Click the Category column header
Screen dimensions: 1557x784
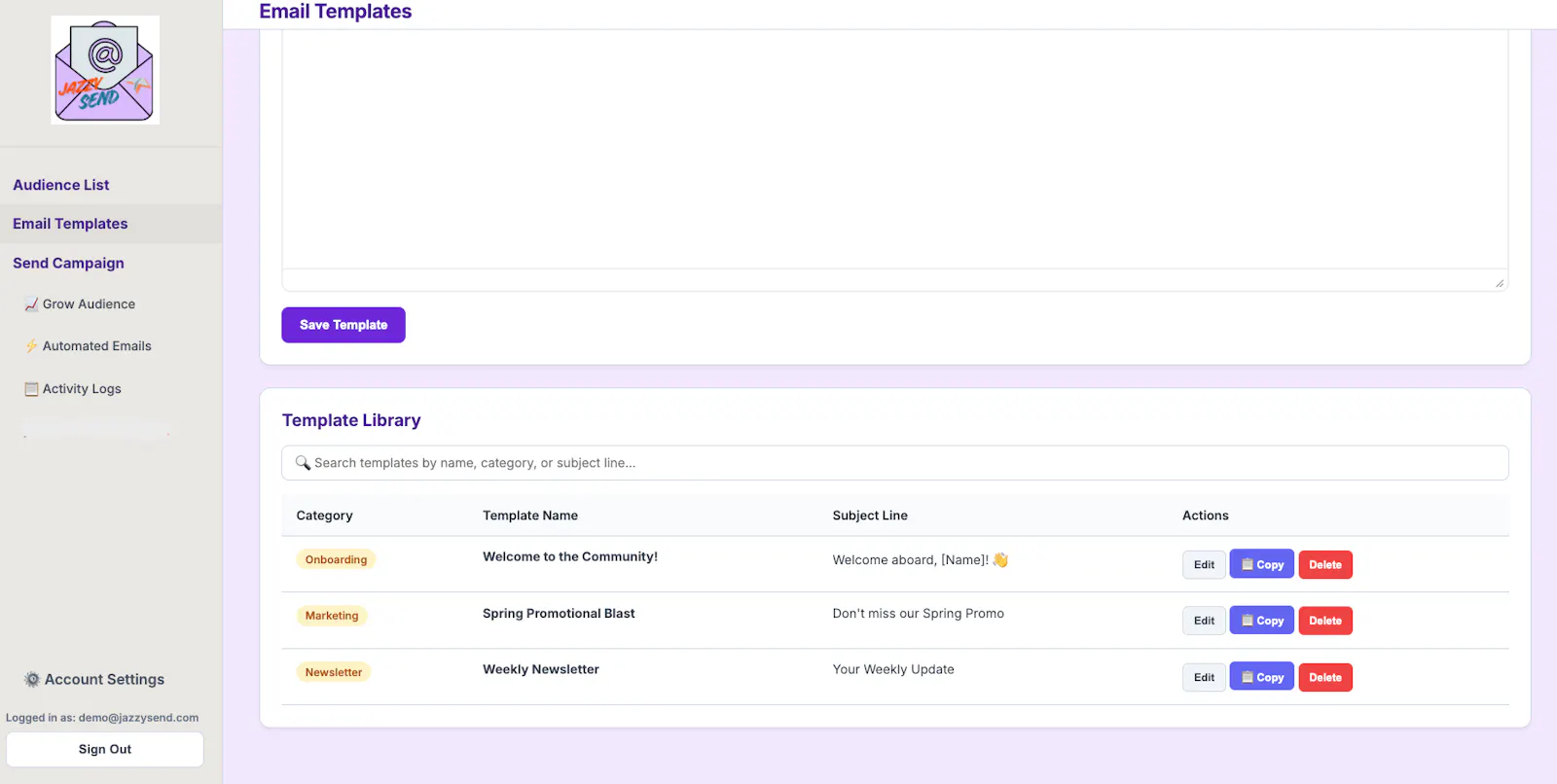click(325, 516)
